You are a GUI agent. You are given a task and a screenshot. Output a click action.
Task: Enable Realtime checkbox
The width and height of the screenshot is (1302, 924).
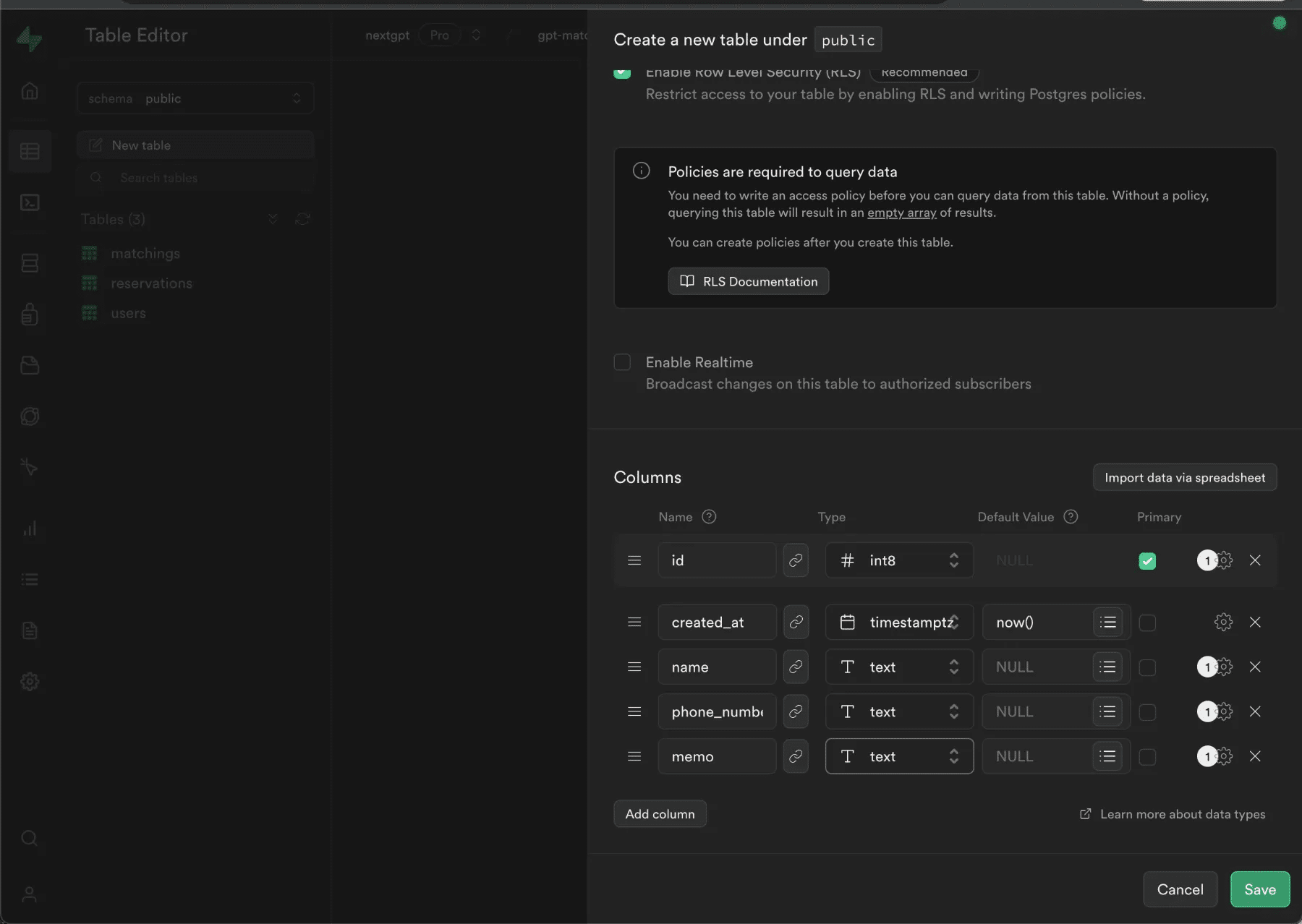[x=622, y=362]
